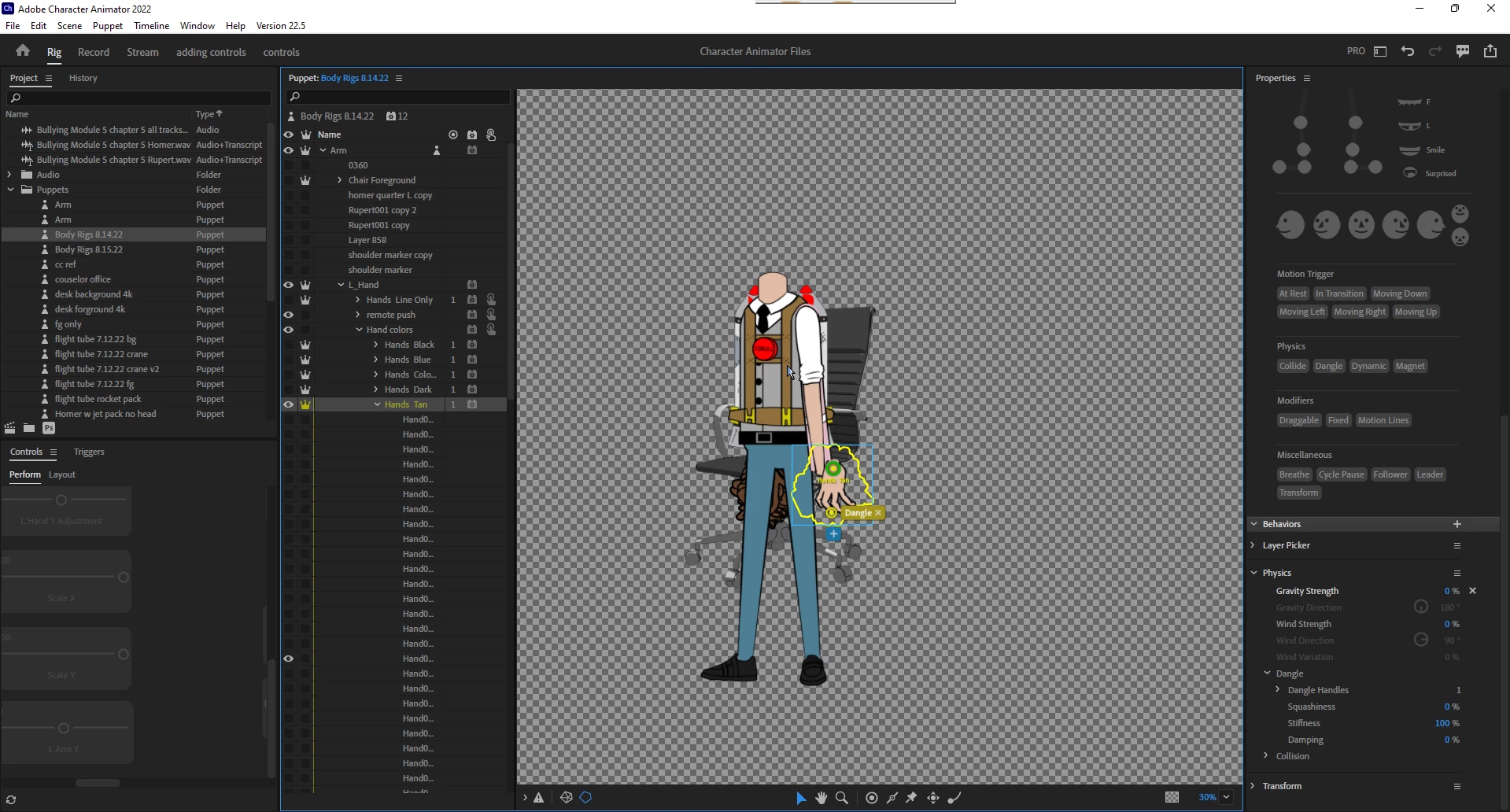
Task: Select the Selection arrow tool
Action: tap(801, 798)
